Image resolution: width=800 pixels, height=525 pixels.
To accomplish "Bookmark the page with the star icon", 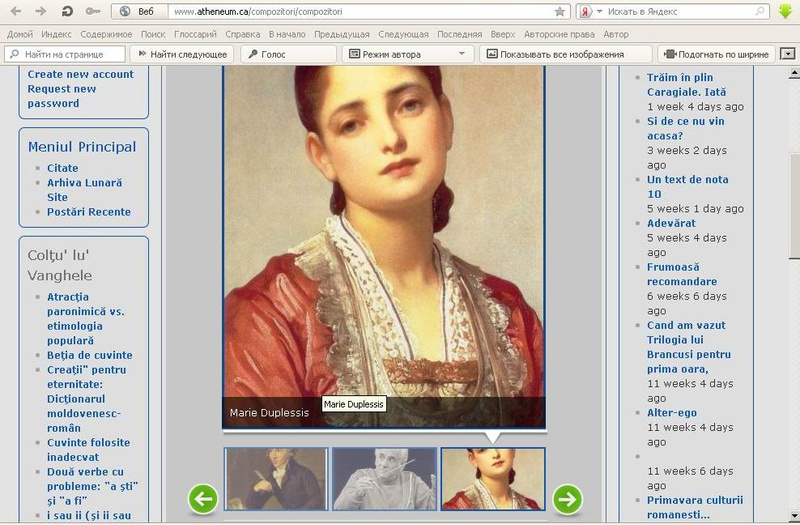I will [560, 12].
